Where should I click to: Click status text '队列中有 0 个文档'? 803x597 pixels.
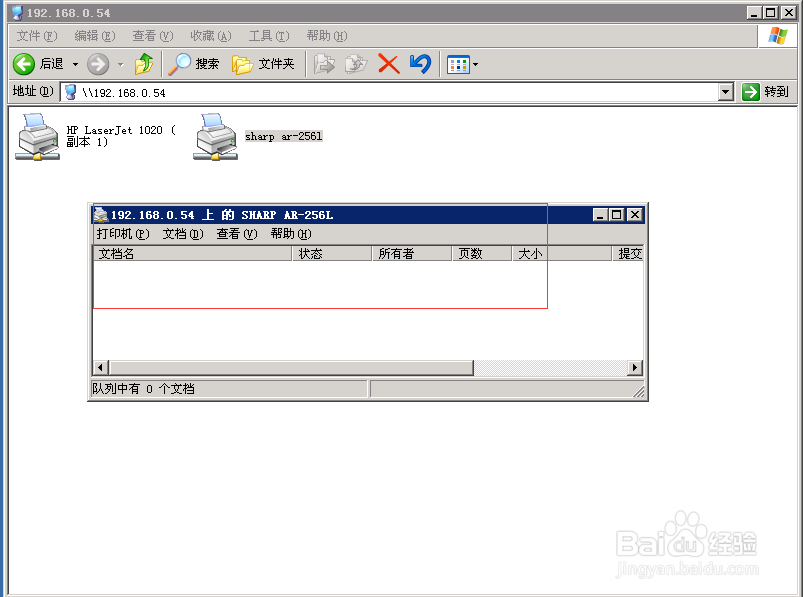point(143,389)
